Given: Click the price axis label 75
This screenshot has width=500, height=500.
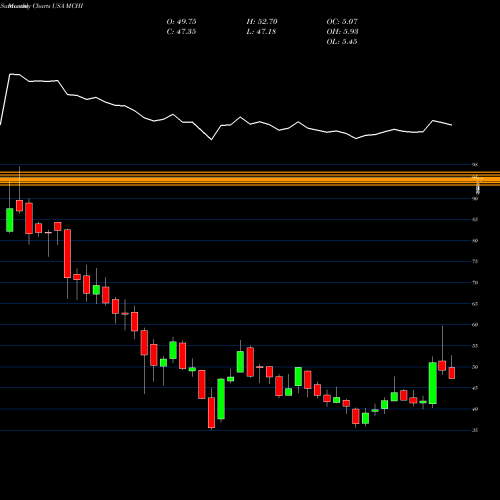Looking at the screenshot, I should coord(475,262).
